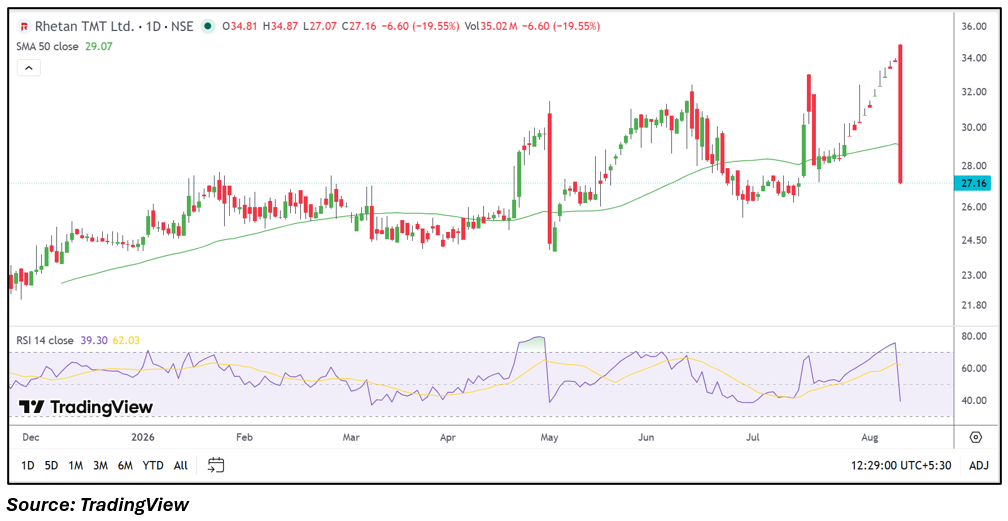Toggle ADJ adjusted data button
Viewport: 1008px width, 521px height.
pos(977,465)
